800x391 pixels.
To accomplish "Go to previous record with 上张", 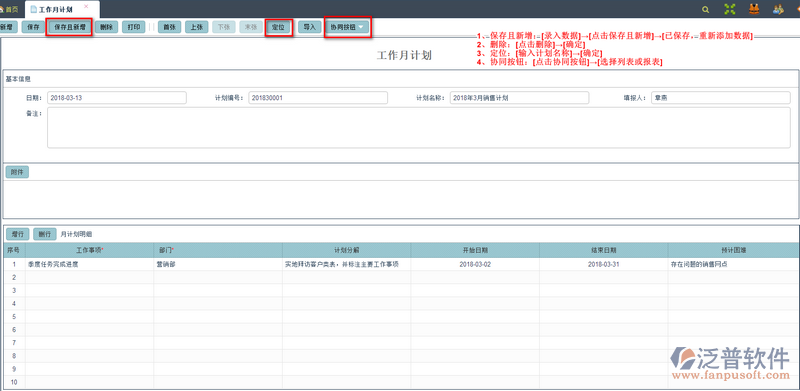I will click(196, 27).
